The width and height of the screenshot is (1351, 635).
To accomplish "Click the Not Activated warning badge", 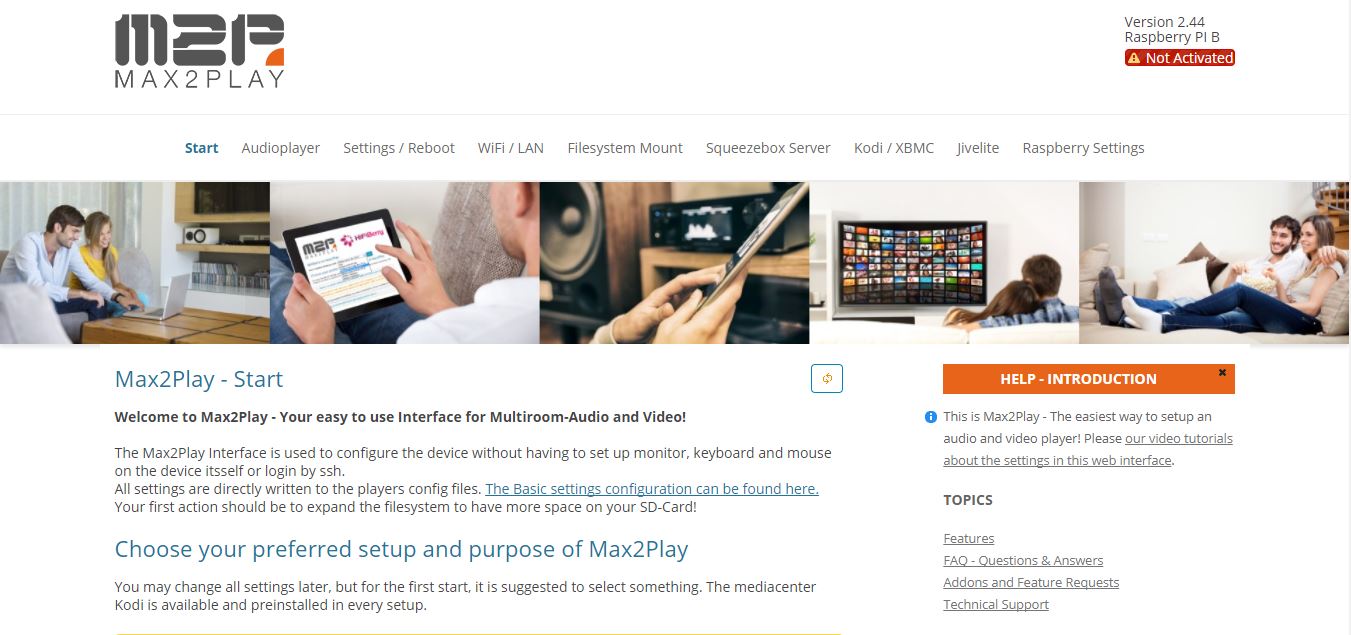I will point(1180,58).
